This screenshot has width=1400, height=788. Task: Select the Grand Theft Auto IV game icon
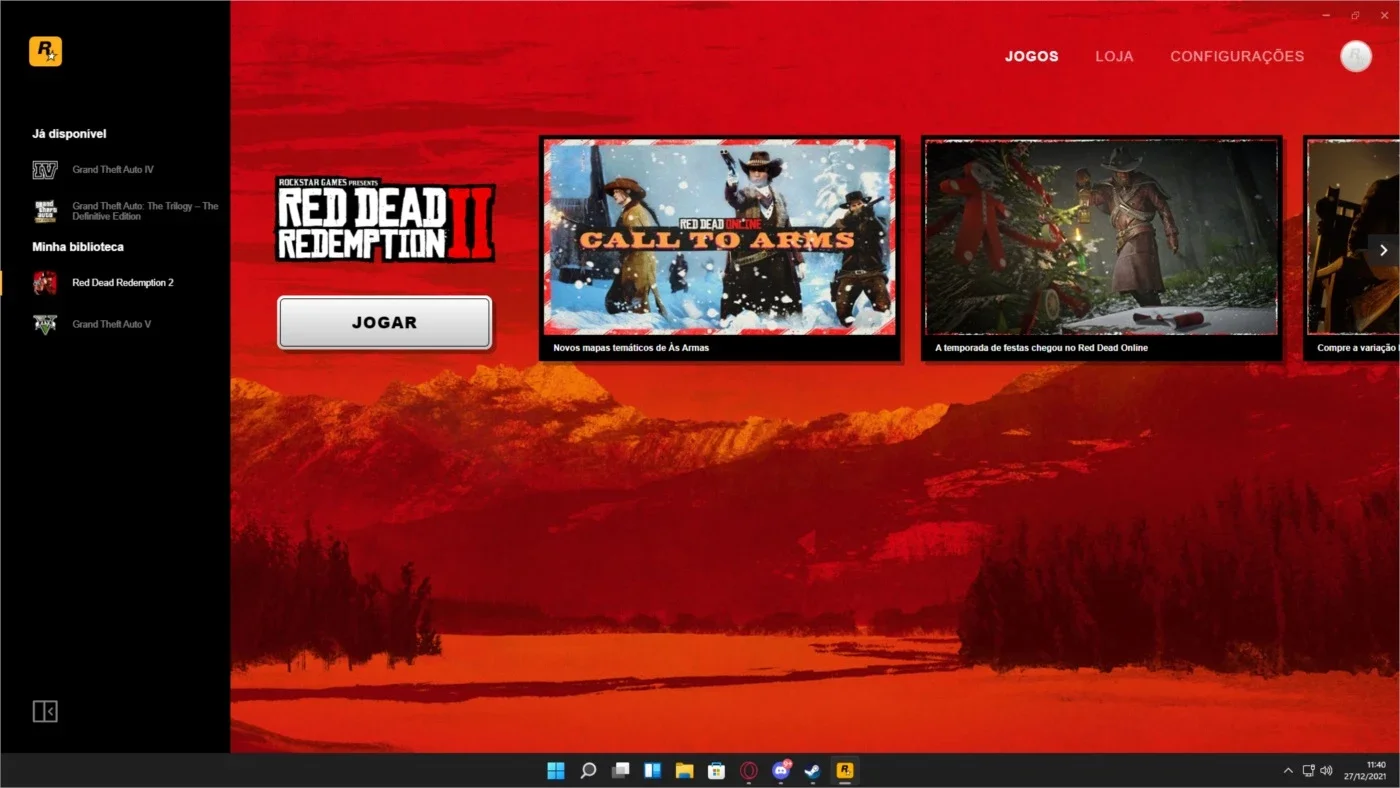coord(45,170)
